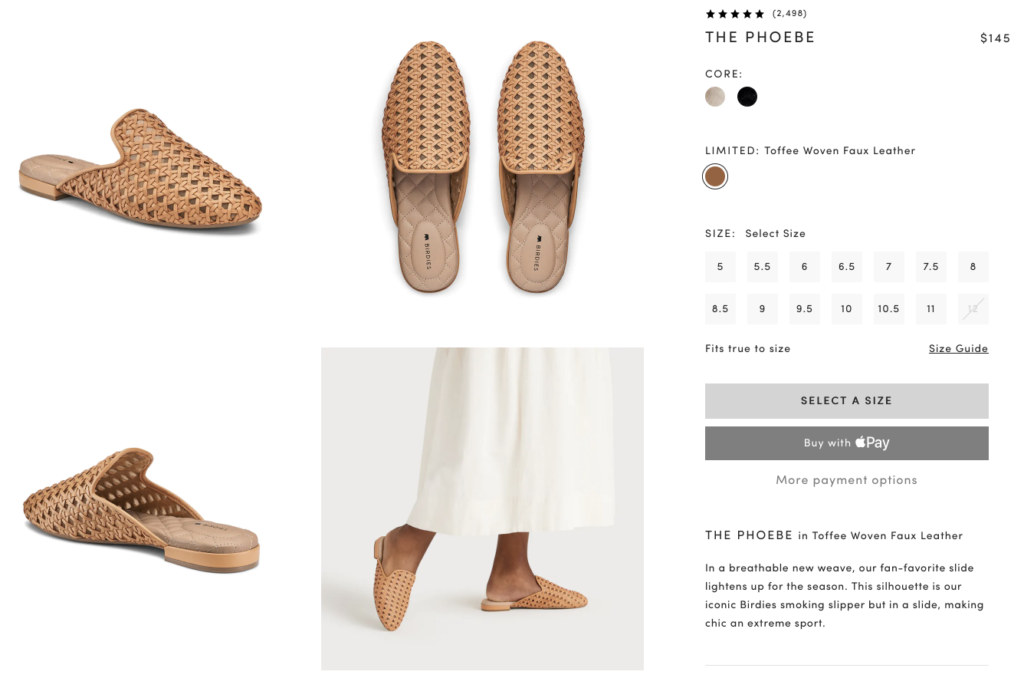The width and height of the screenshot is (1024, 678).
Task: Open the top-down pair photo
Action: tap(483, 166)
